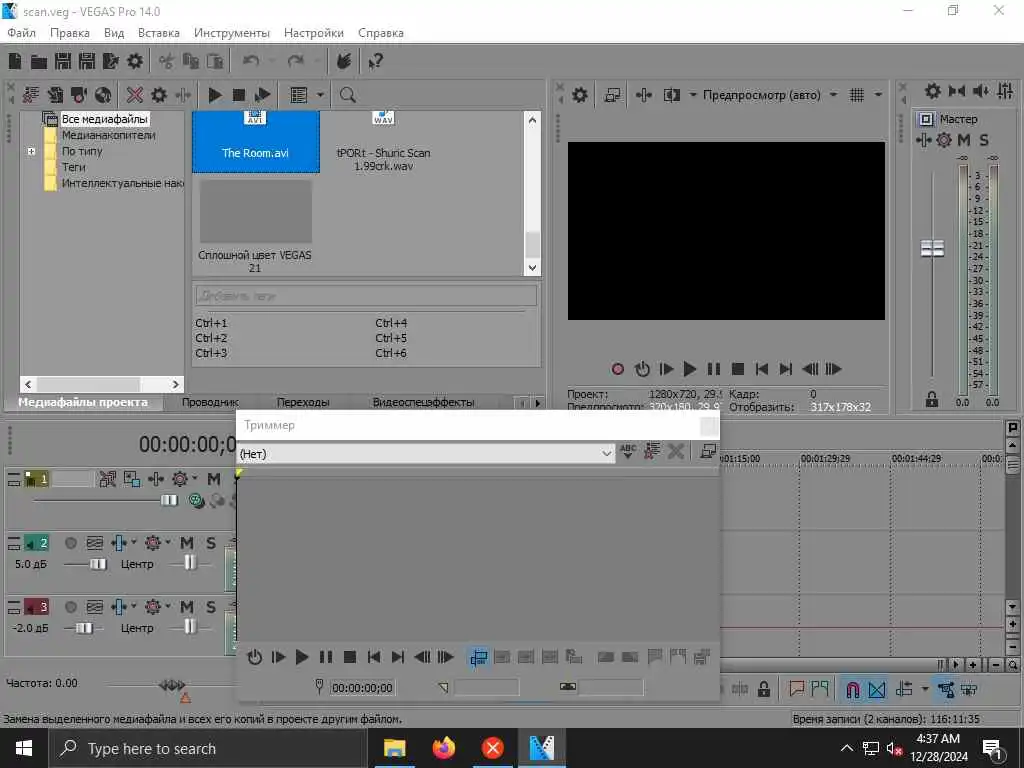Open project with the folder toolbar icon
This screenshot has height=768, width=1024.
coord(39,61)
